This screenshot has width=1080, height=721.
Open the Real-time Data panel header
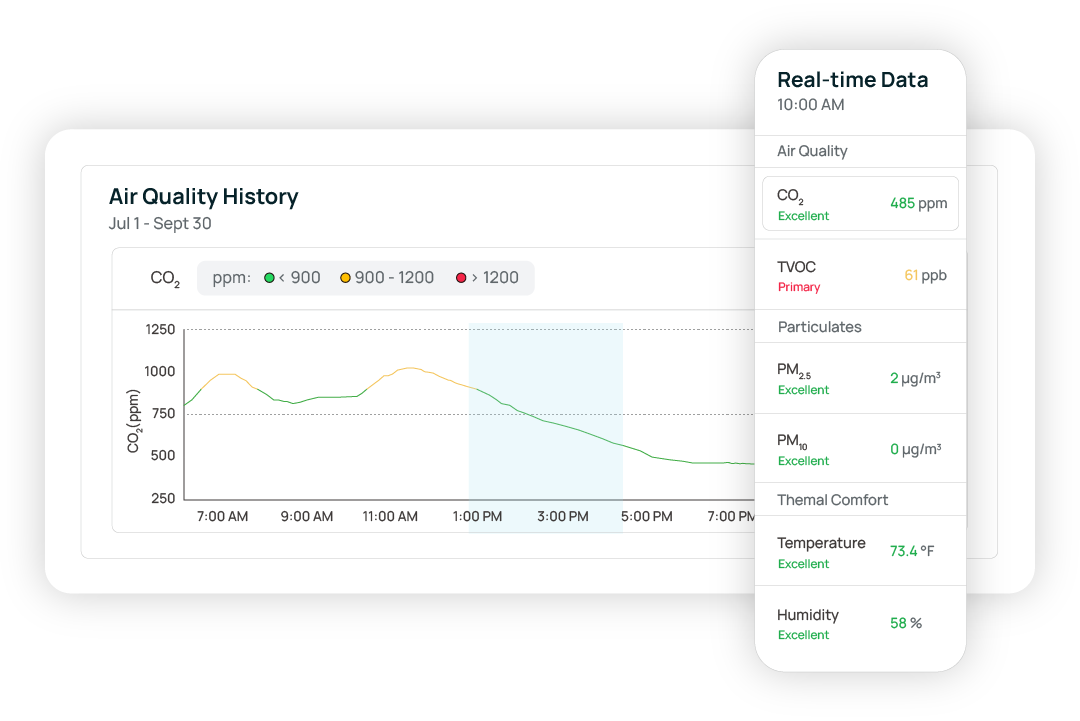(x=853, y=79)
